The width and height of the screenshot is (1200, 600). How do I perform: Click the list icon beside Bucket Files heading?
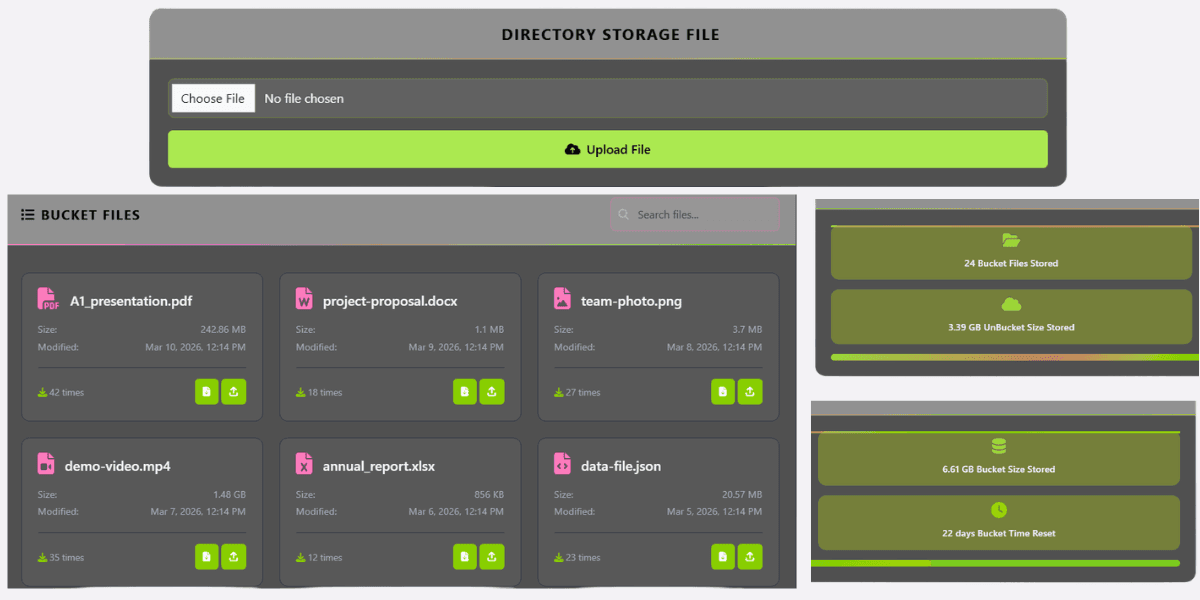28,215
